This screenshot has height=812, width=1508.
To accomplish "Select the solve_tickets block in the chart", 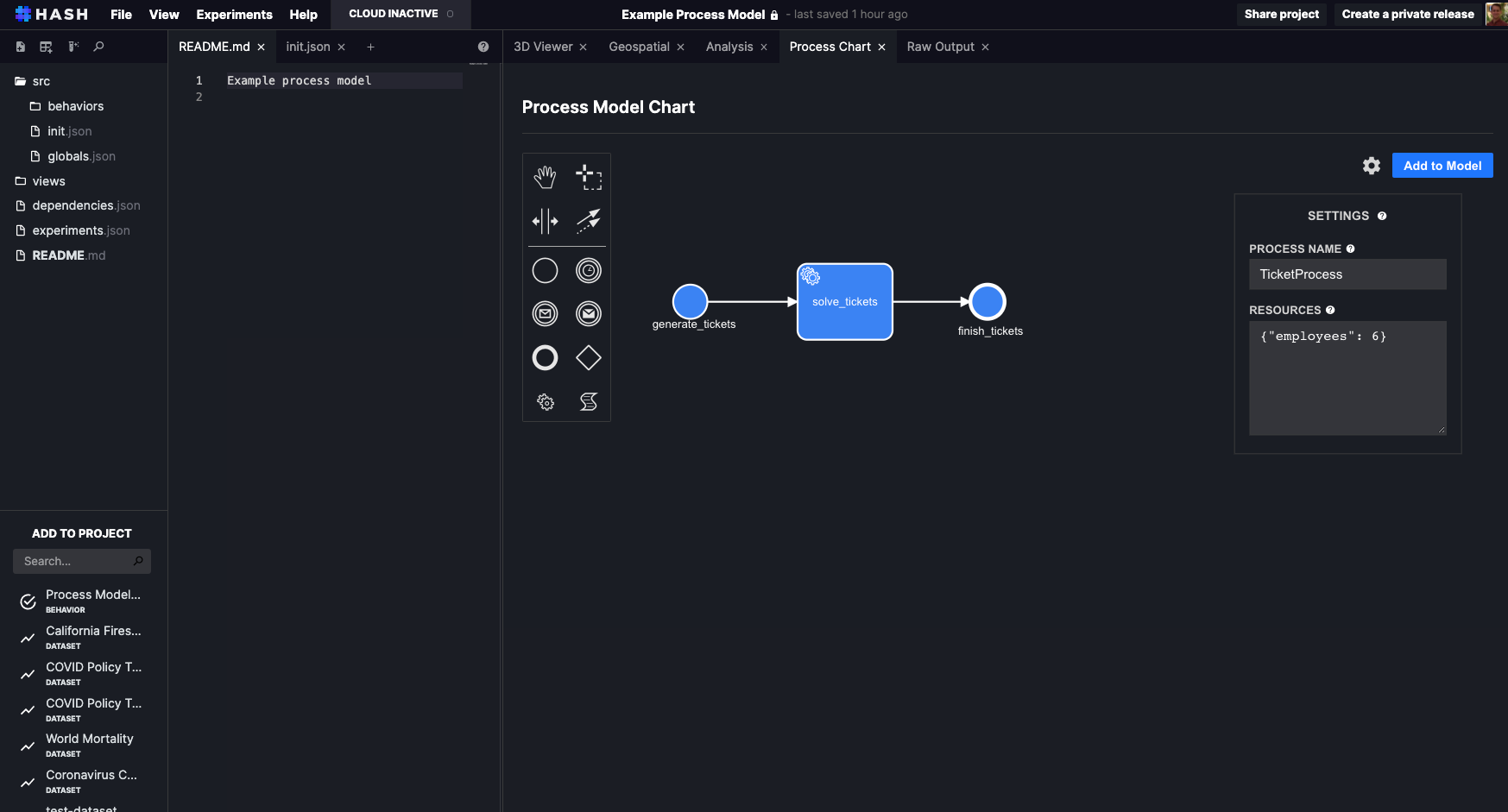I will point(844,301).
